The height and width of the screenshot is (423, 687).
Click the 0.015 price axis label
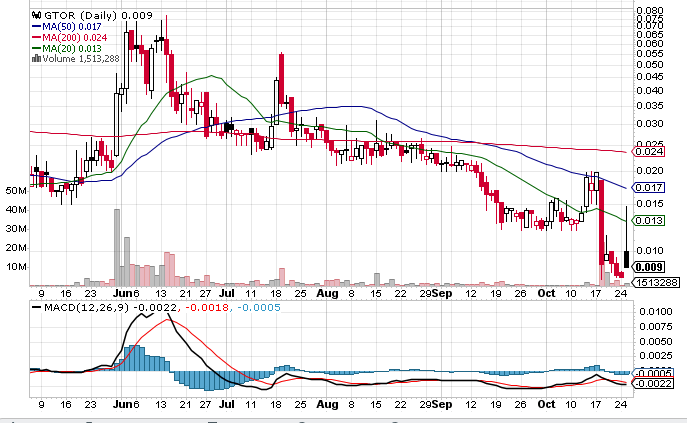click(x=650, y=204)
